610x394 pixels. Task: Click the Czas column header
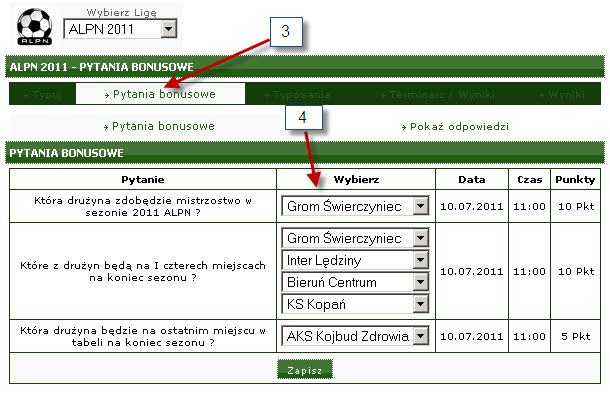(529, 180)
